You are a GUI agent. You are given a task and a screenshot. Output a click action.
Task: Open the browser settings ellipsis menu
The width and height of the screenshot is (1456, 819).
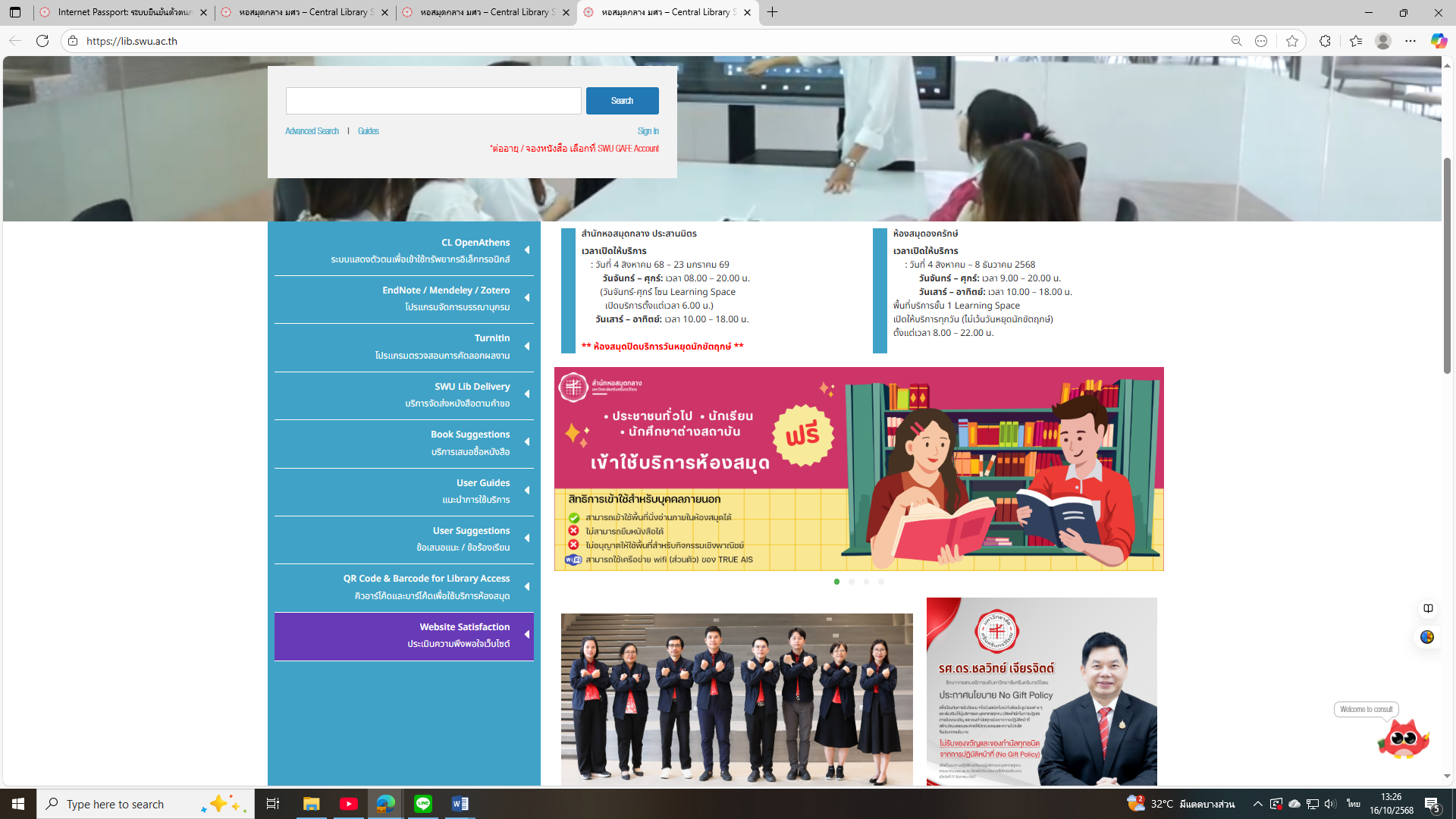coord(1409,41)
